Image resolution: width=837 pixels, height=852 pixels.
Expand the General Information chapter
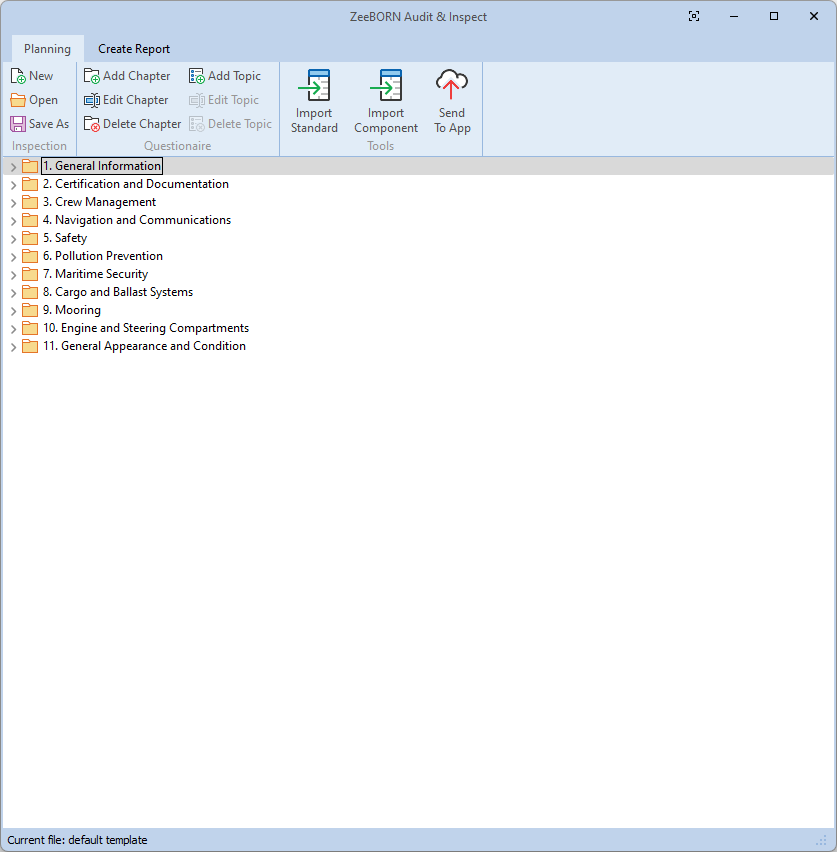click(13, 167)
